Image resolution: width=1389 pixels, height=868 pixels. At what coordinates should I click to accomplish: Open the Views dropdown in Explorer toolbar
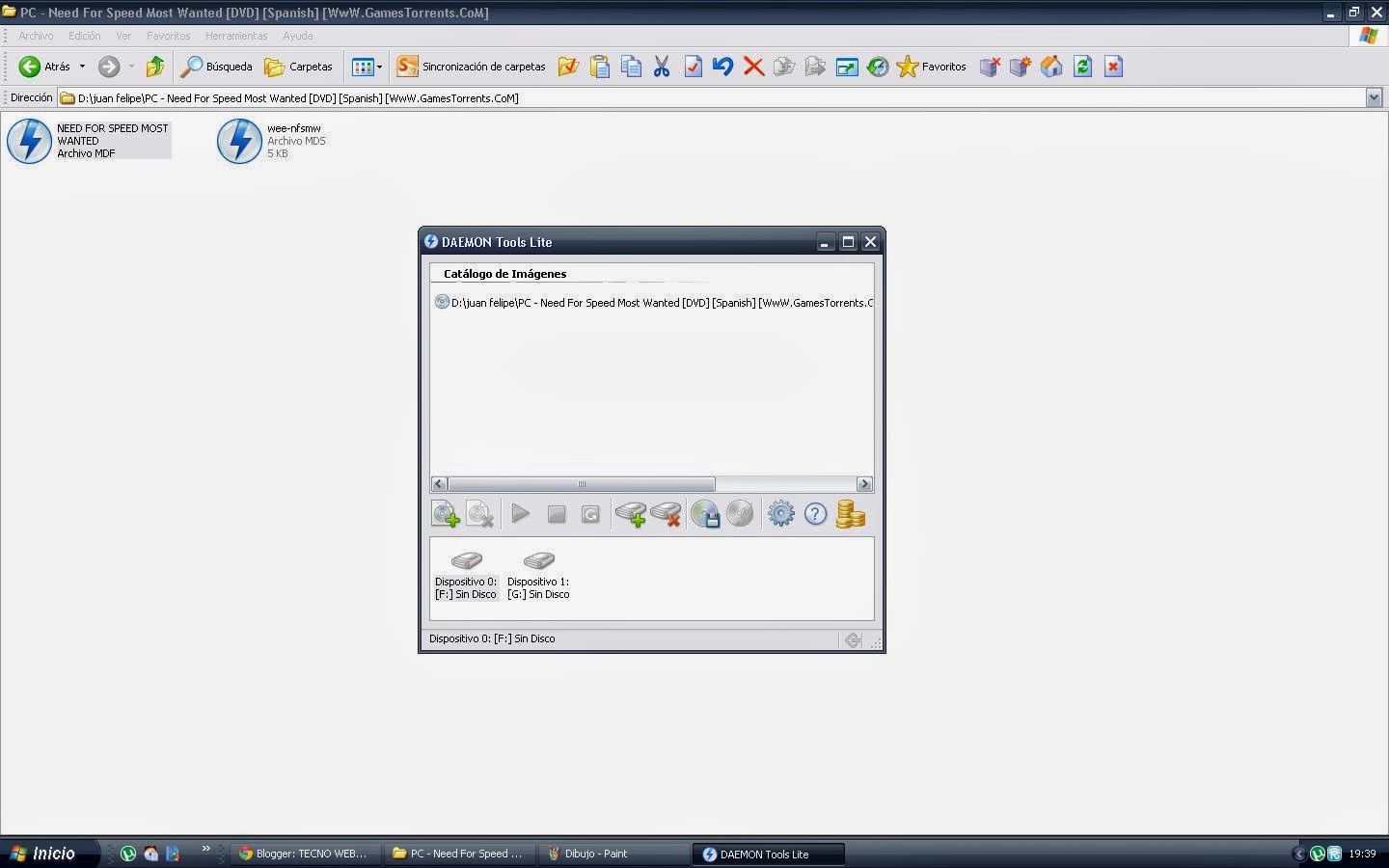[368, 67]
